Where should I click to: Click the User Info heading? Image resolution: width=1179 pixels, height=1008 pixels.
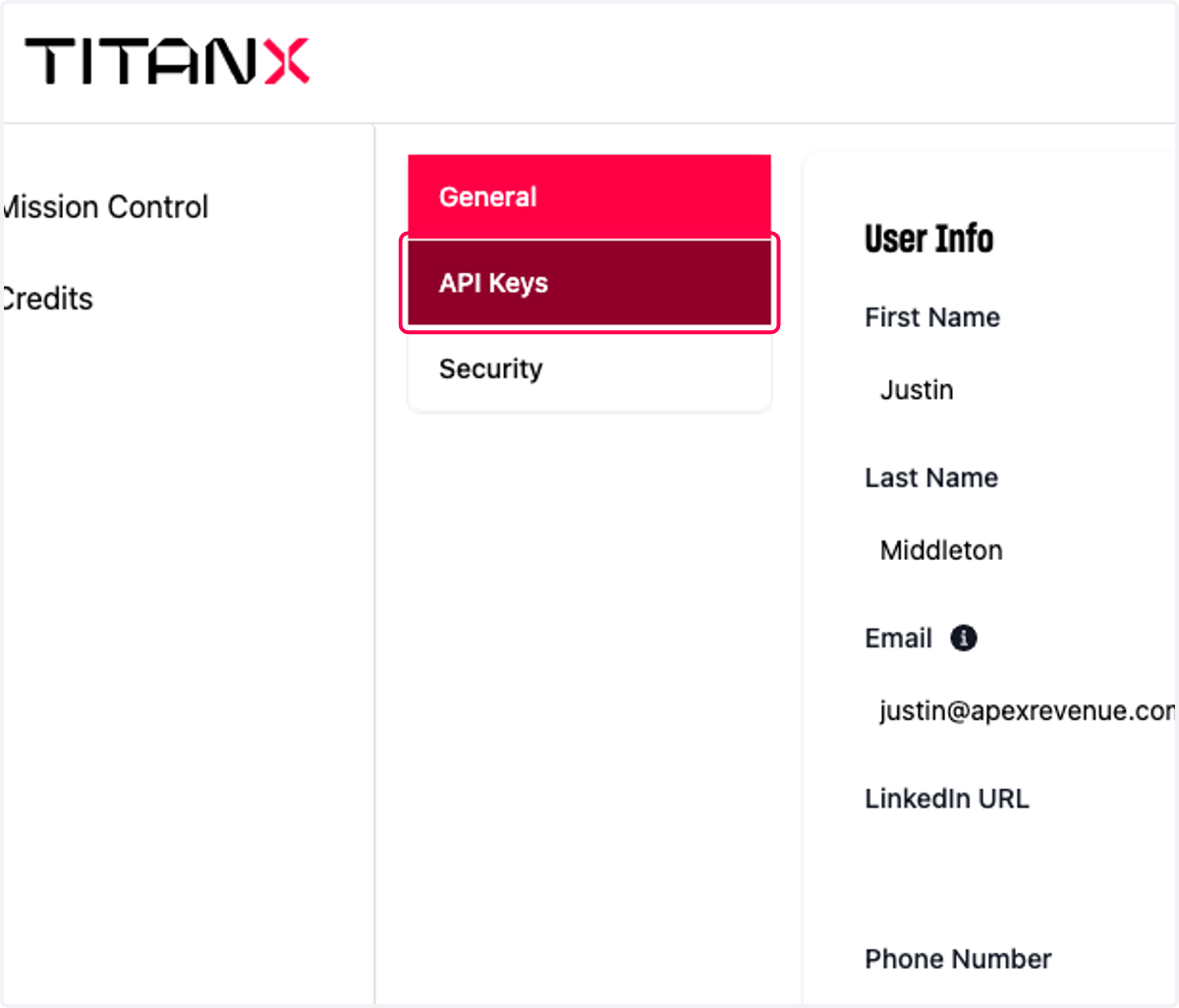pos(928,239)
